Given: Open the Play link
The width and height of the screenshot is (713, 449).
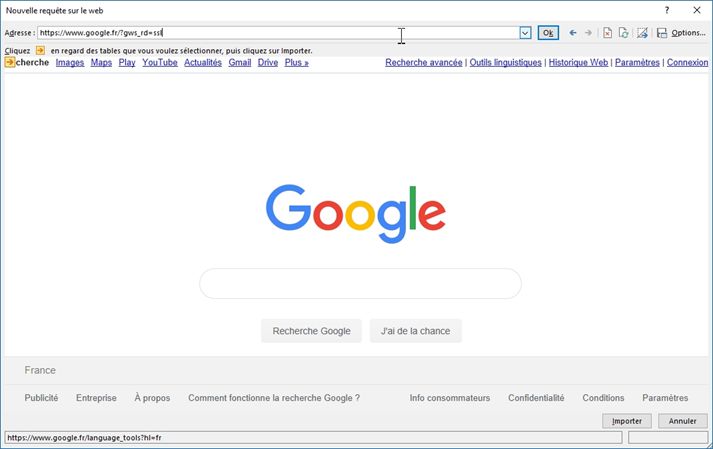Looking at the screenshot, I should point(127,62).
